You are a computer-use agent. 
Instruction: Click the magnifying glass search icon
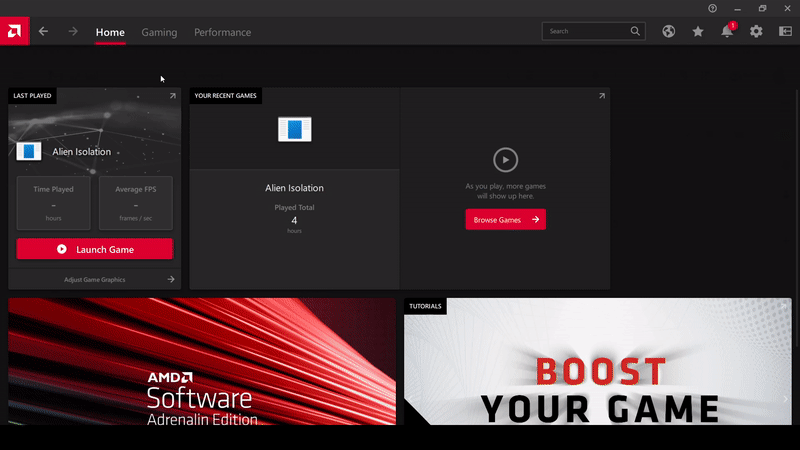tap(635, 31)
